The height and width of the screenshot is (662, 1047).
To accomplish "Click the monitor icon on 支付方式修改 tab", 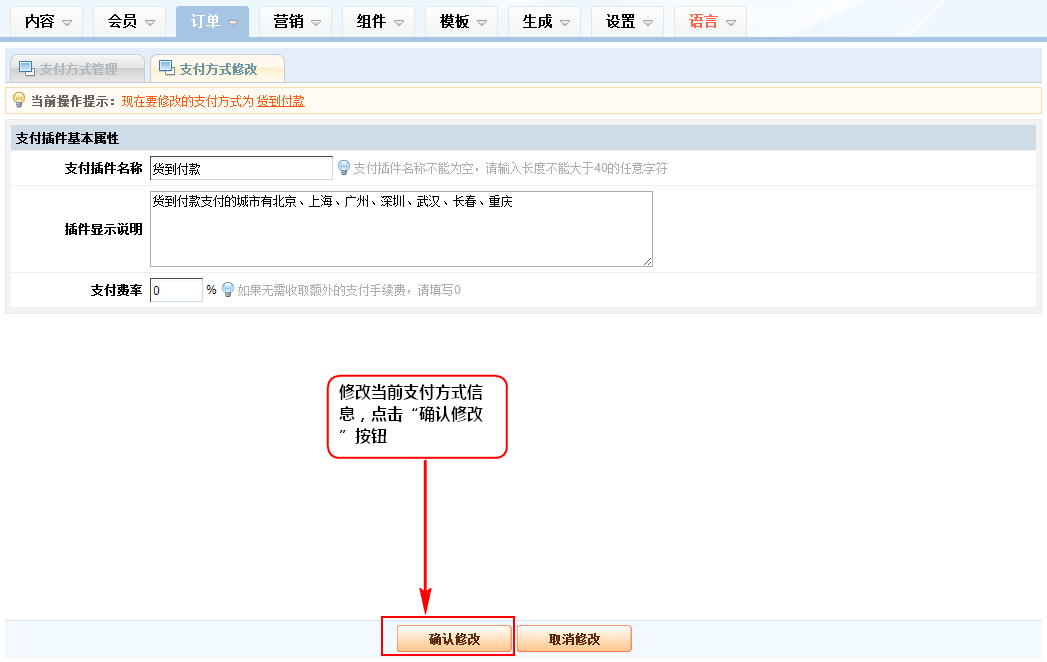I will (x=166, y=68).
